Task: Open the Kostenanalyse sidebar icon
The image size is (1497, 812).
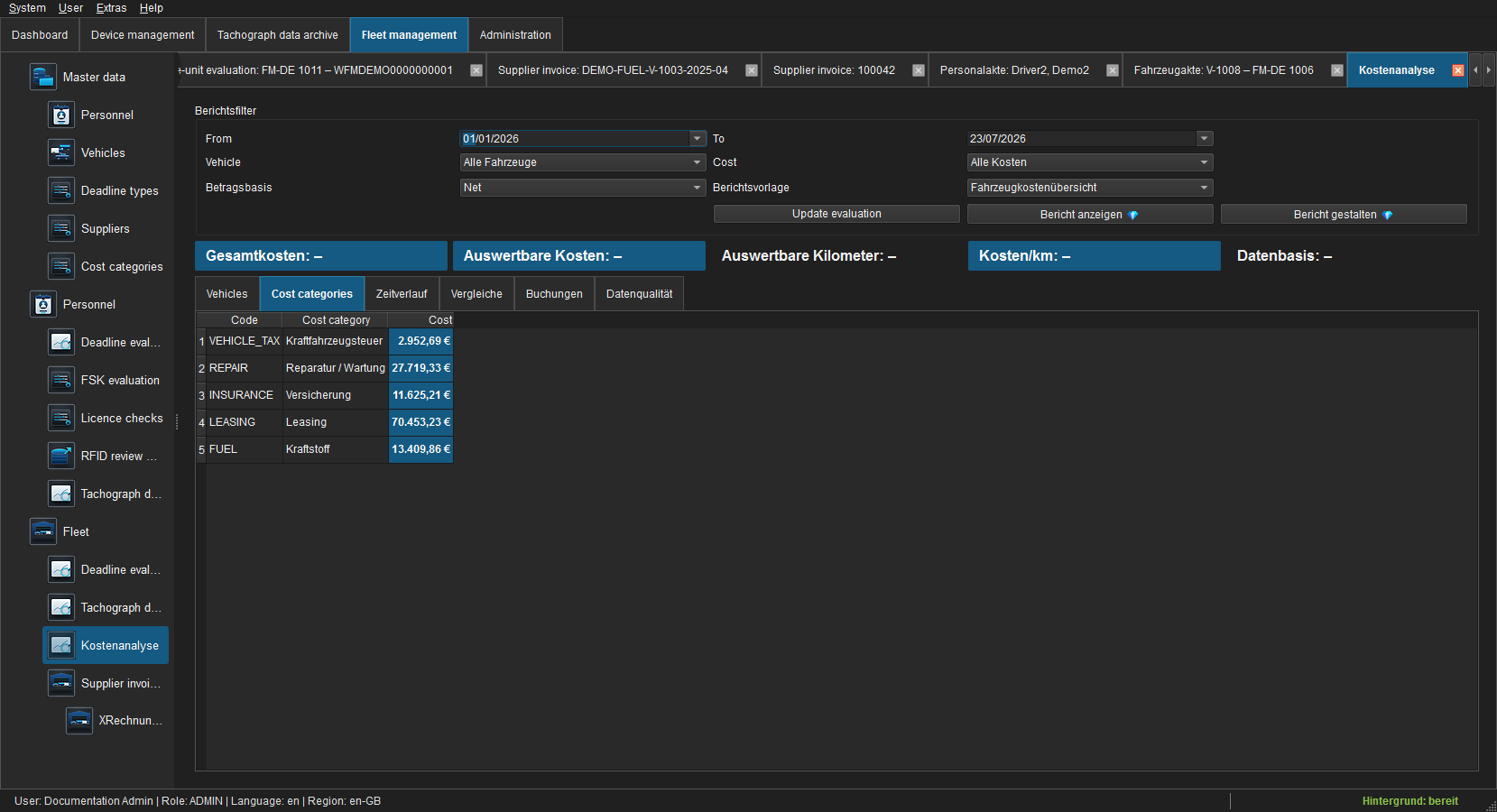Action: tap(61, 645)
